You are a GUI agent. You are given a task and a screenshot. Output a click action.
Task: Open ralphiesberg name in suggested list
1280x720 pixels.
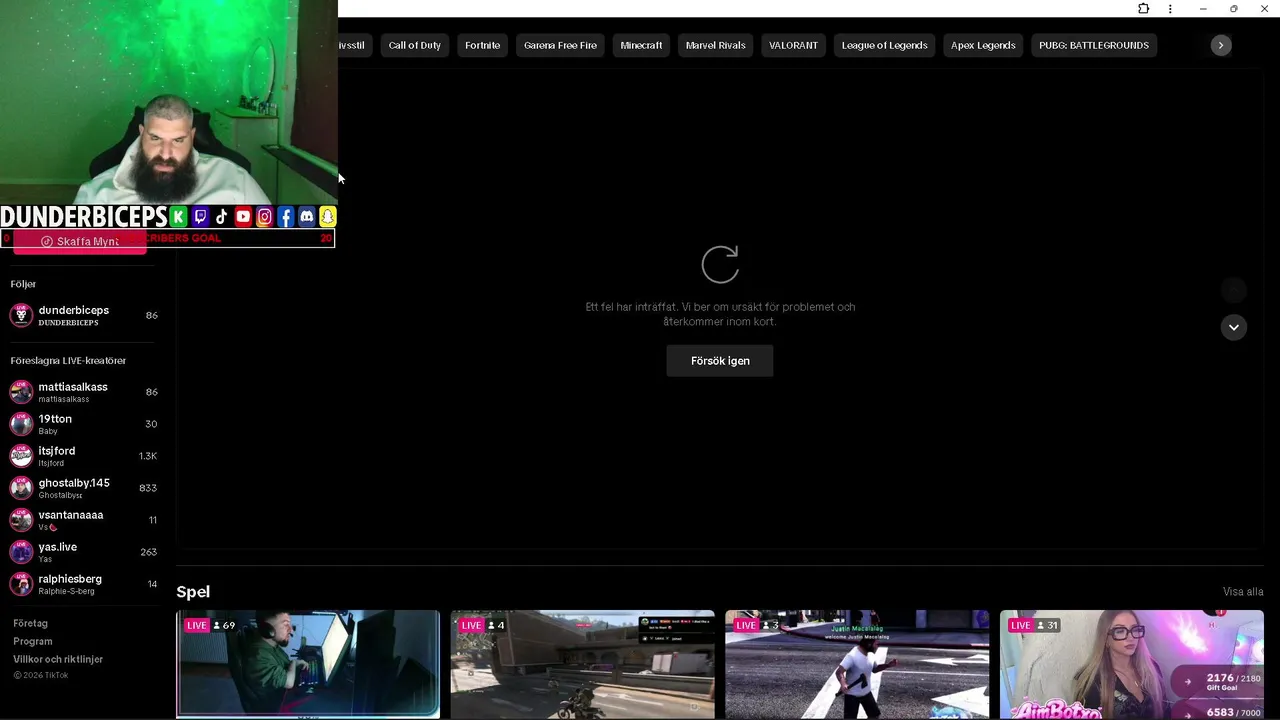pos(70,579)
